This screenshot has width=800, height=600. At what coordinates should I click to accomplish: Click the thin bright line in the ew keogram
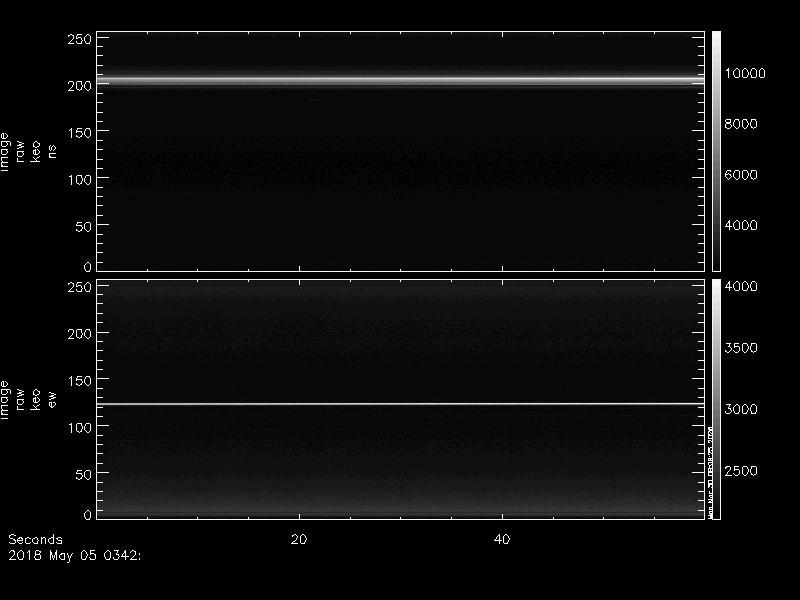(x=400, y=404)
